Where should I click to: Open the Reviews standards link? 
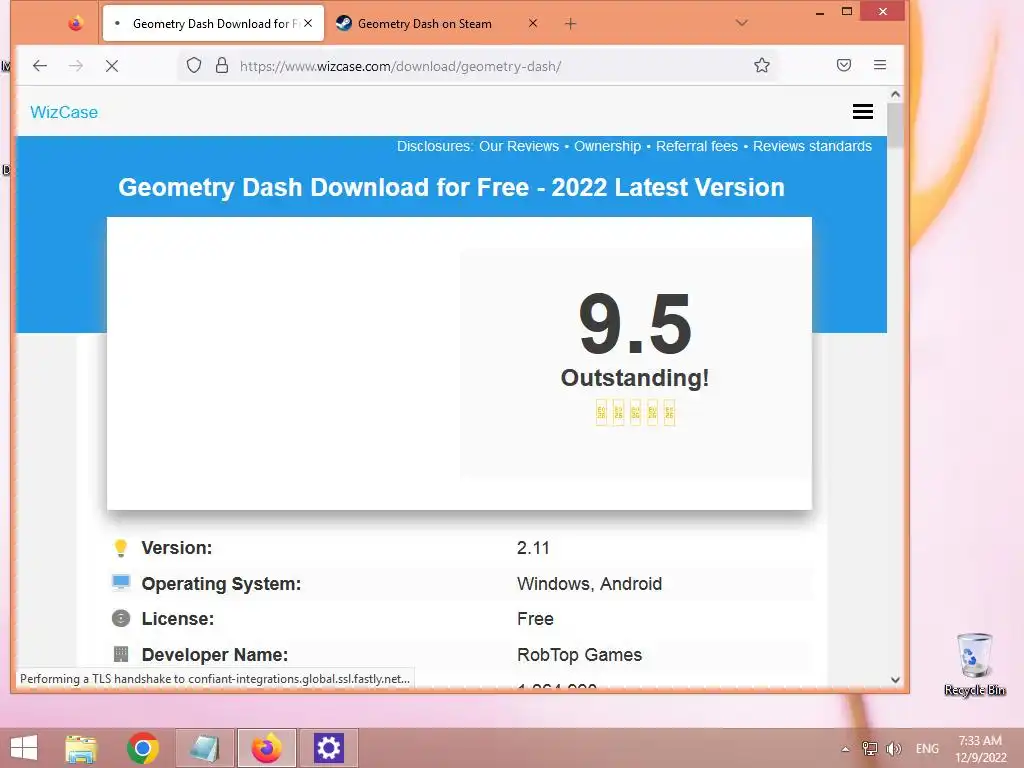812,146
